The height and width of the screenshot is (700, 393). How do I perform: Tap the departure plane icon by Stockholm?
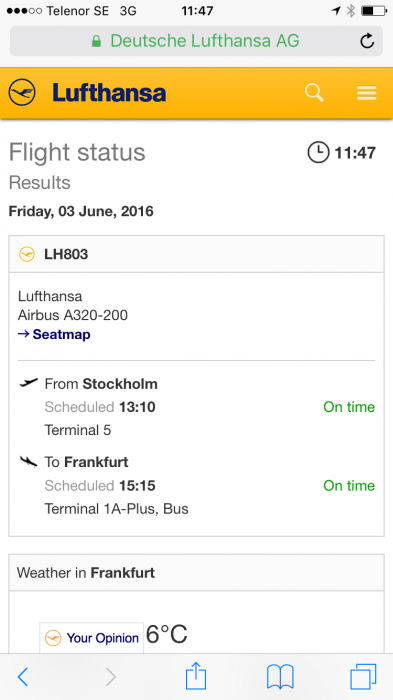29,383
